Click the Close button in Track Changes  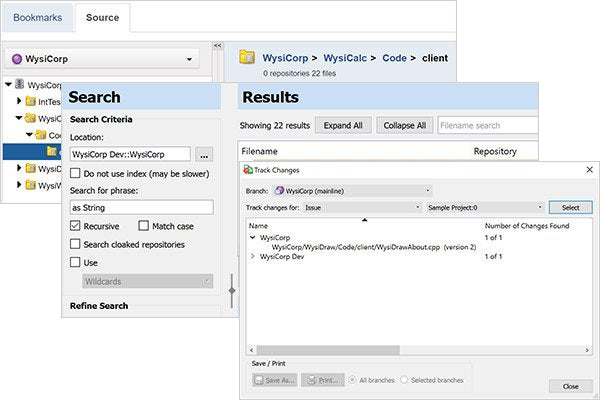tap(571, 387)
